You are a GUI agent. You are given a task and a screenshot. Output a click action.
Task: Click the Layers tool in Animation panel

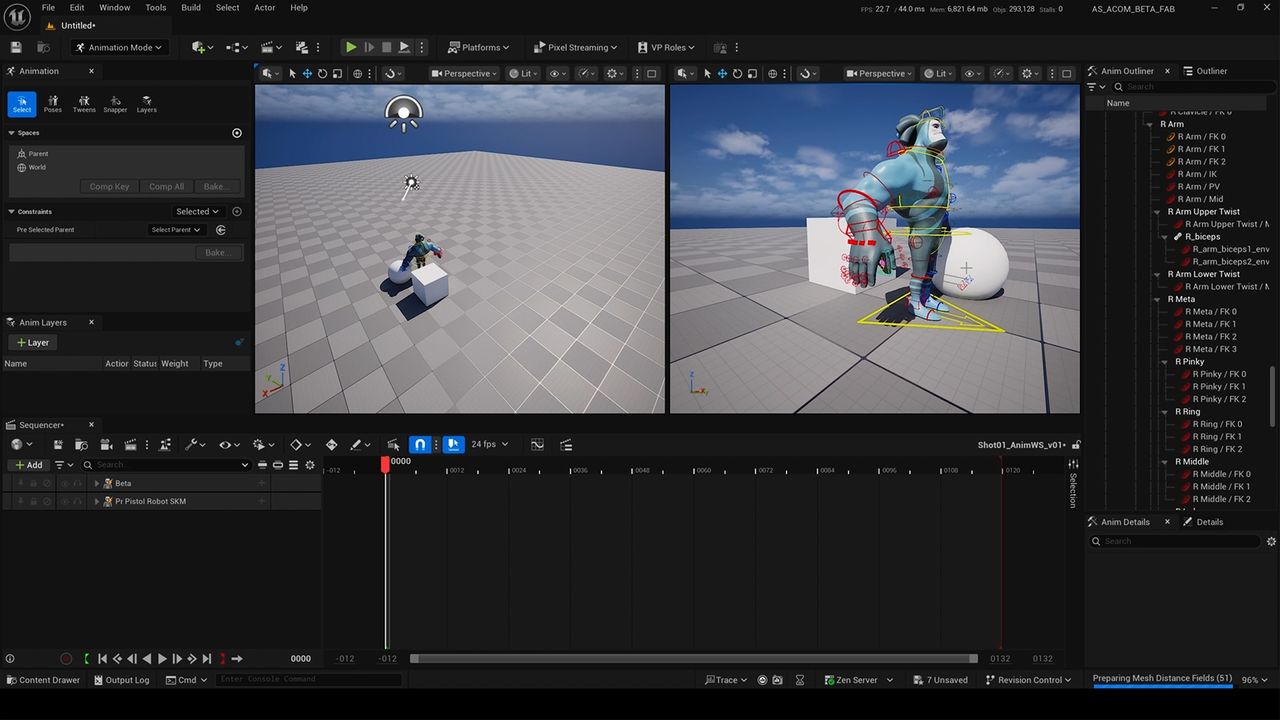[x=146, y=103]
